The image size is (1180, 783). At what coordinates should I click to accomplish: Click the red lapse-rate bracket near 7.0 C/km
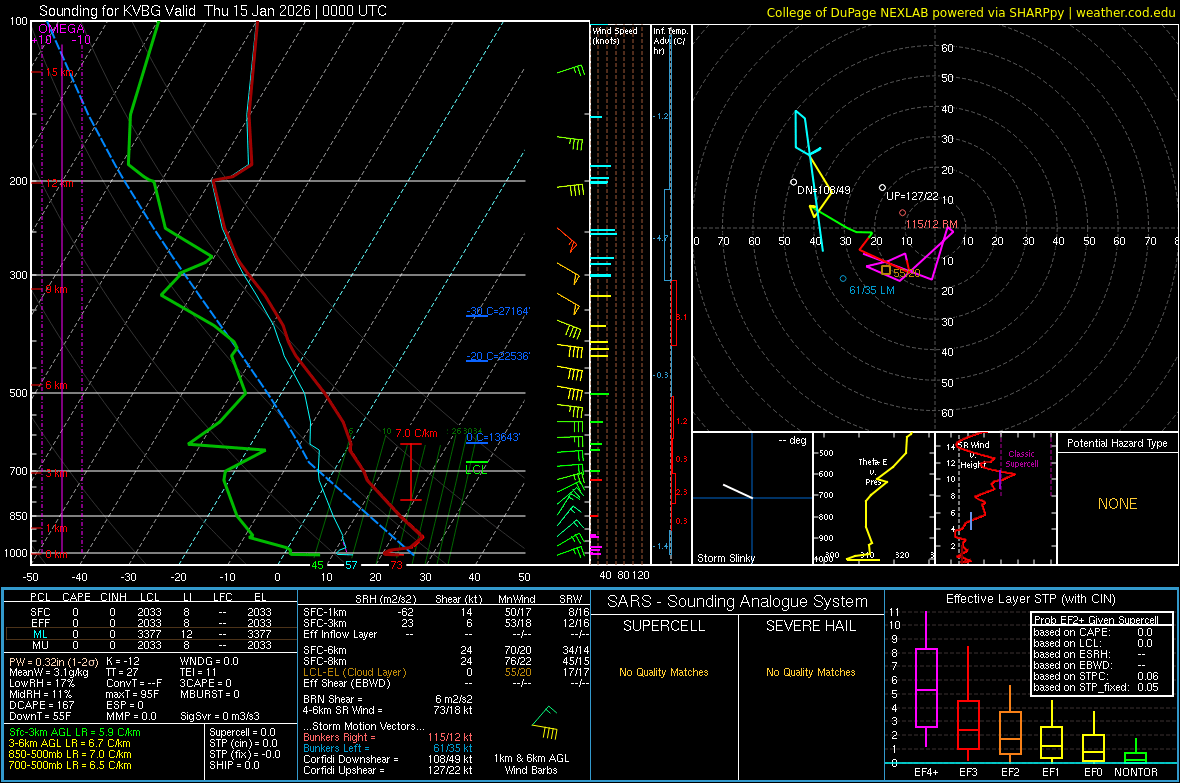(410, 472)
